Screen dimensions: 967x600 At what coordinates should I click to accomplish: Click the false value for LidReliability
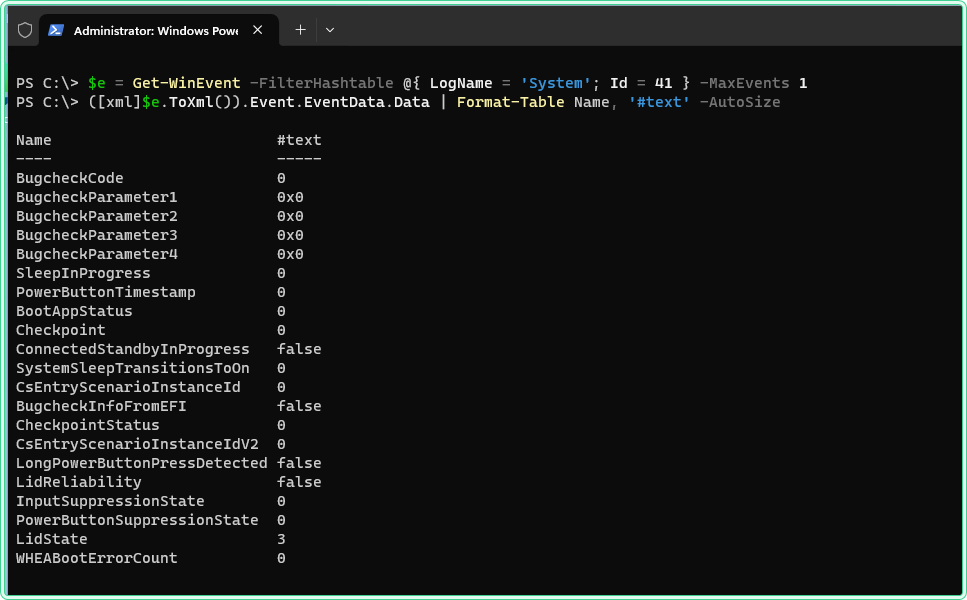coord(299,482)
